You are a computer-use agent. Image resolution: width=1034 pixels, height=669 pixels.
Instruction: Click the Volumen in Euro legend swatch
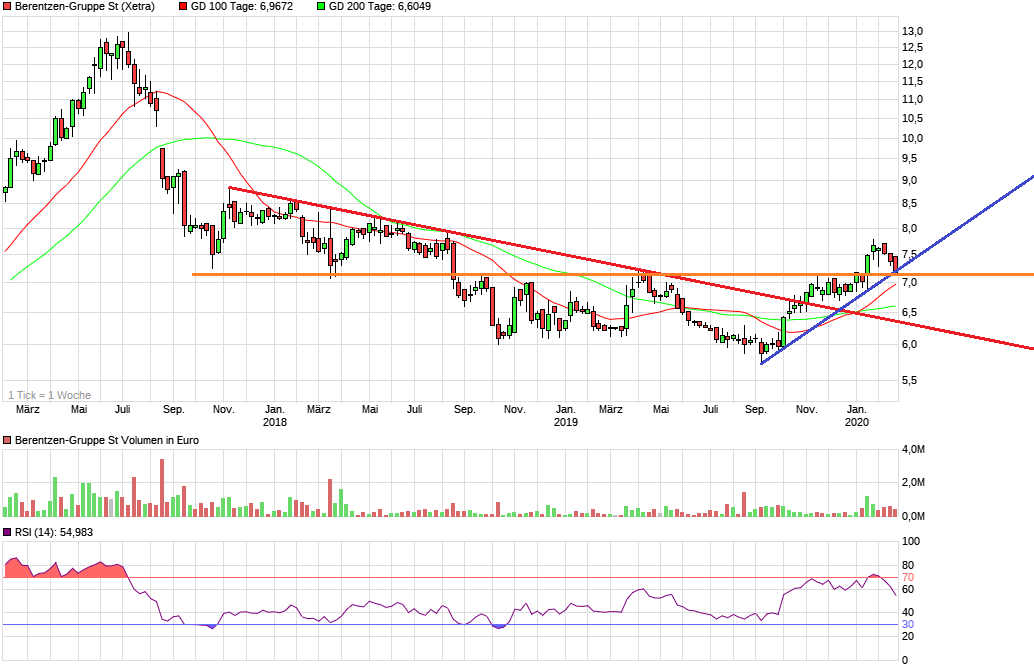coord(8,441)
